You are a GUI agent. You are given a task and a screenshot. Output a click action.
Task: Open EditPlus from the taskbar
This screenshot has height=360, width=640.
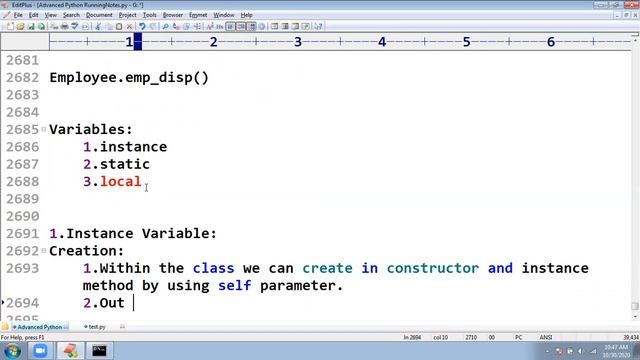coord(70,351)
